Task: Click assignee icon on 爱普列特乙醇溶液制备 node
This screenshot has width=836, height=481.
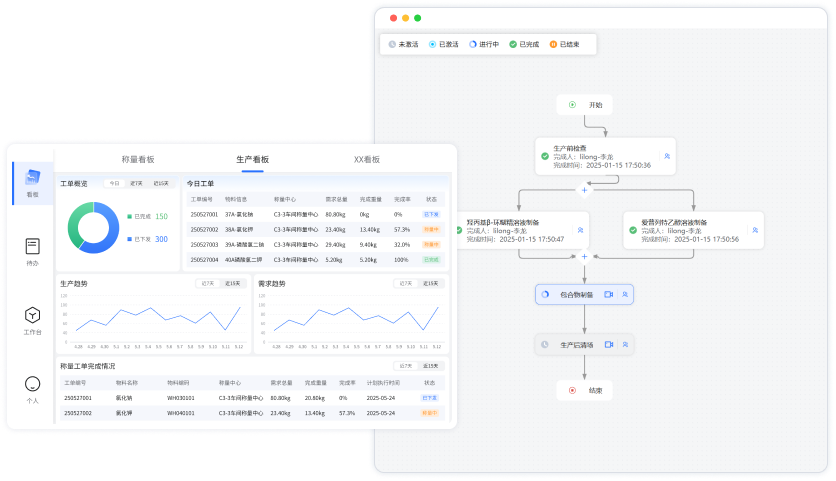Action: point(755,230)
